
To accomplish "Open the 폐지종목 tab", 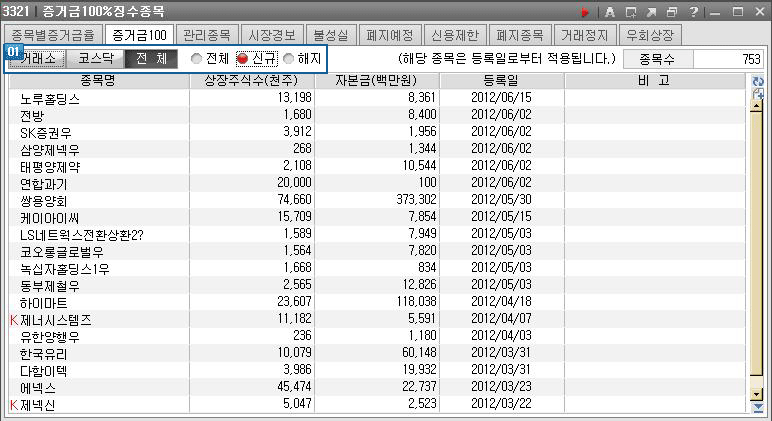I will point(520,35).
